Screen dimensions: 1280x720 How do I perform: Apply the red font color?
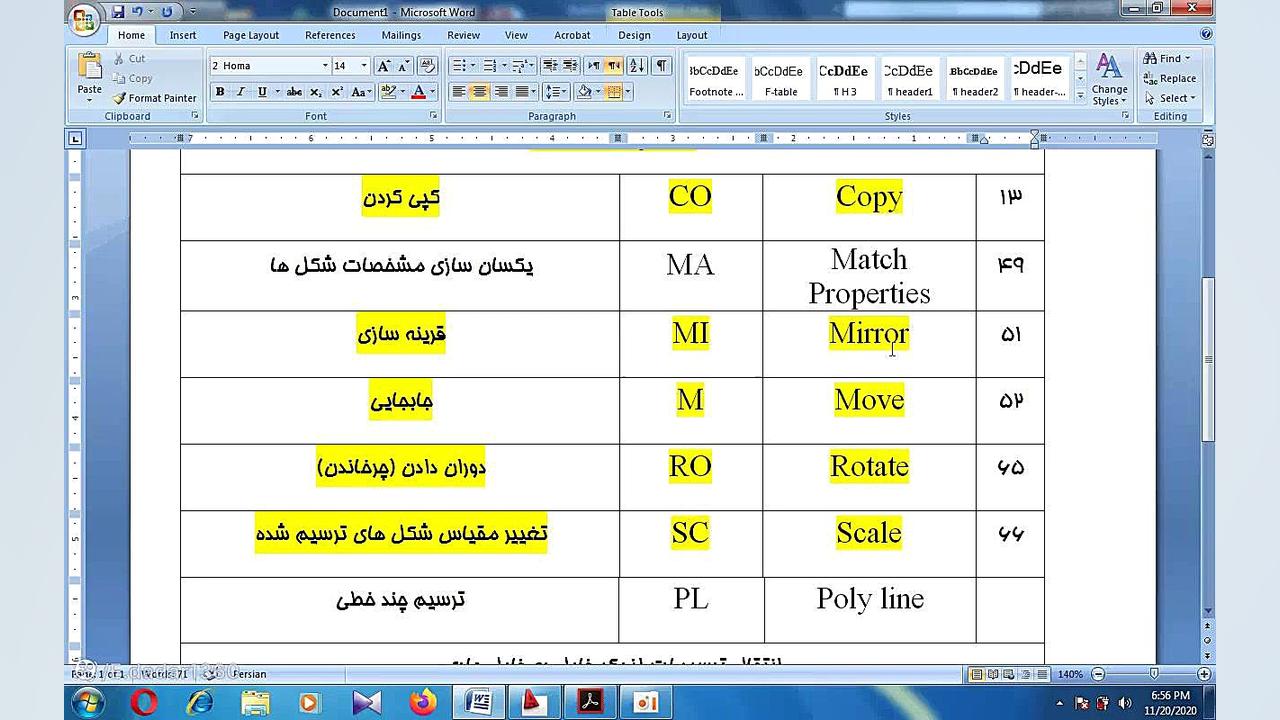coord(419,92)
